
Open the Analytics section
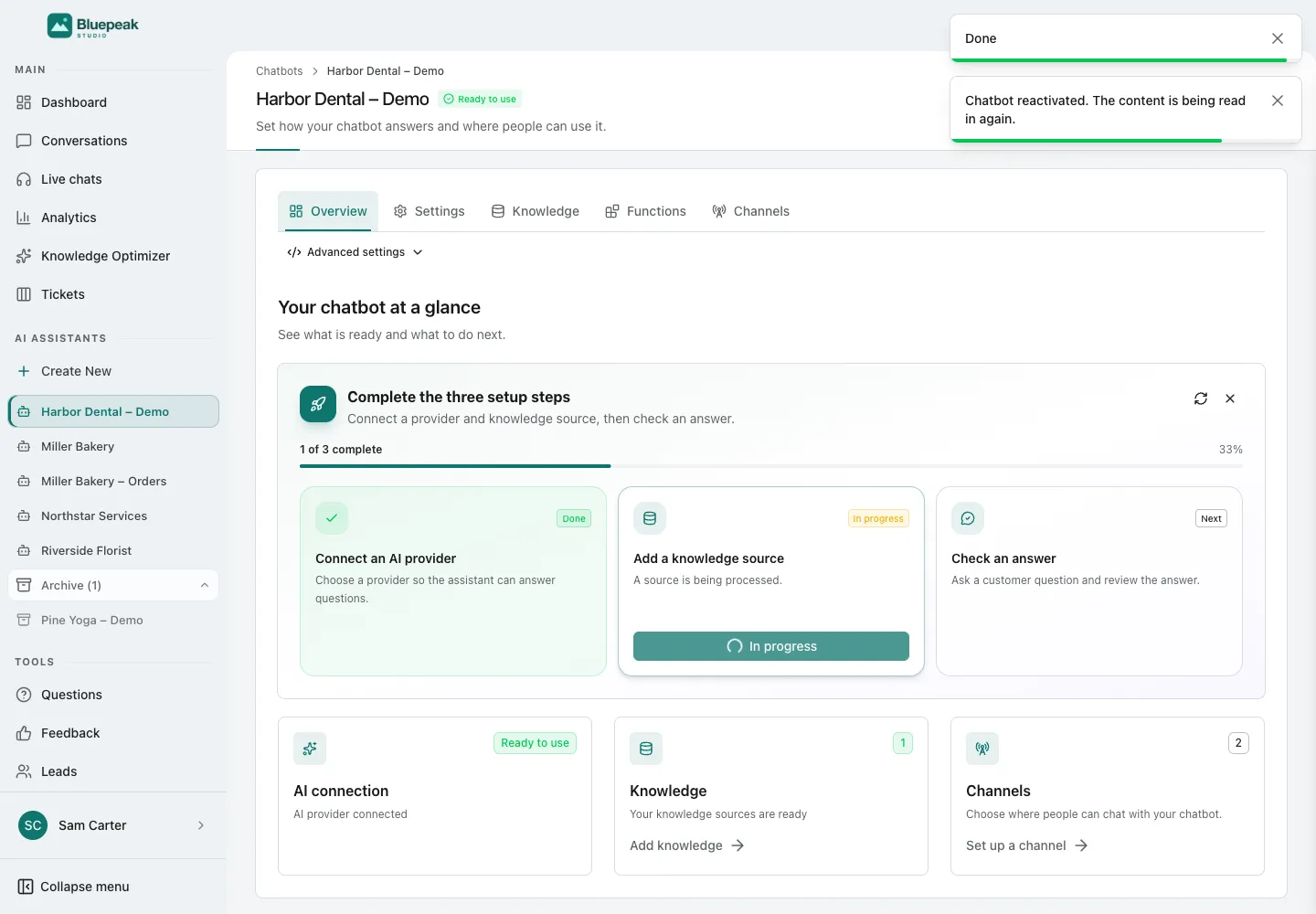tap(113, 218)
